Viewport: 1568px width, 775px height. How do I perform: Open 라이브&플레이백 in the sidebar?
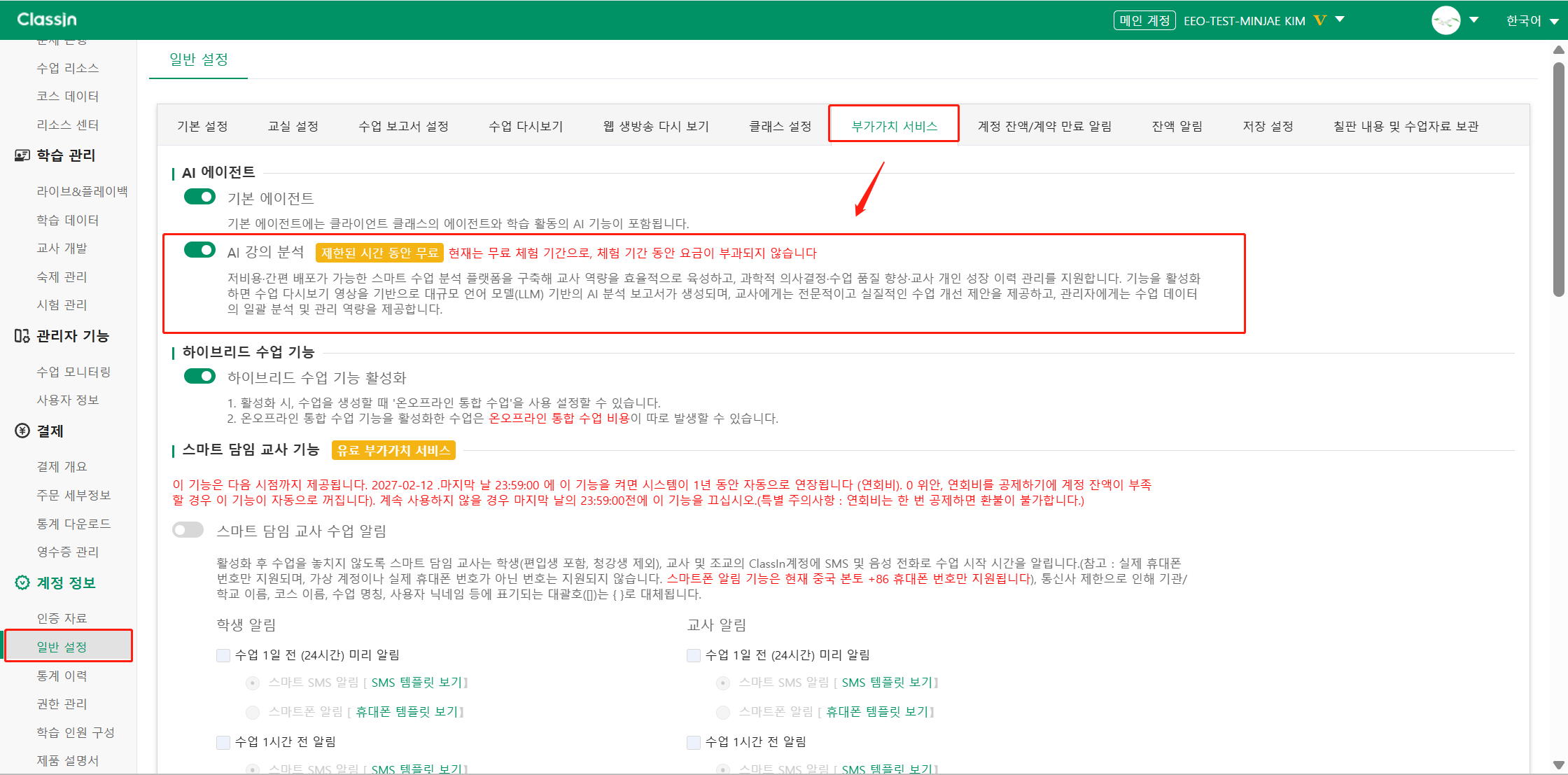(82, 191)
